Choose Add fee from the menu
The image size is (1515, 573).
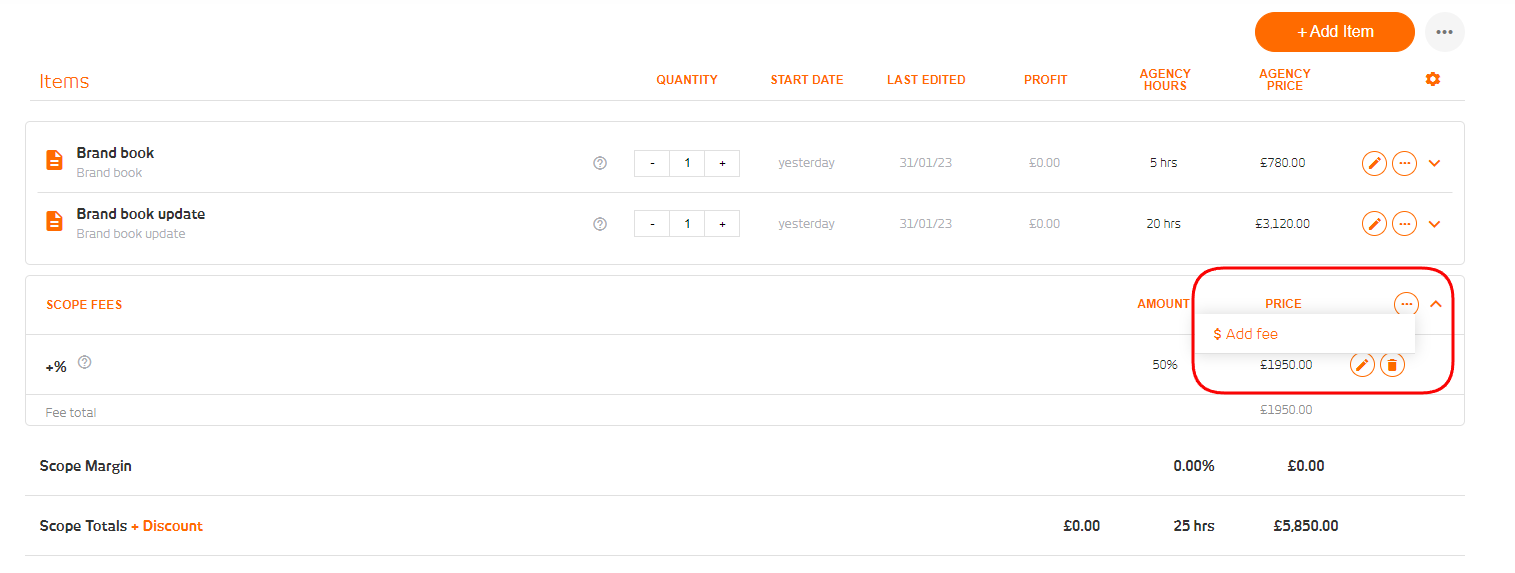pos(1245,334)
